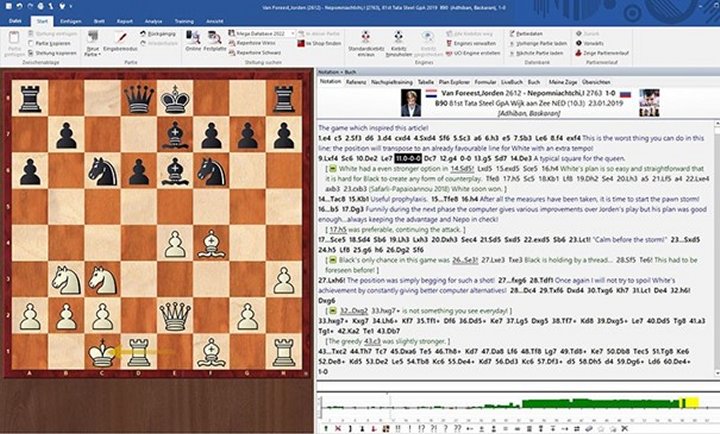The image size is (720, 434).
Task: Click highlighted move 11.0-0-0 in notation
Action: tap(408, 158)
